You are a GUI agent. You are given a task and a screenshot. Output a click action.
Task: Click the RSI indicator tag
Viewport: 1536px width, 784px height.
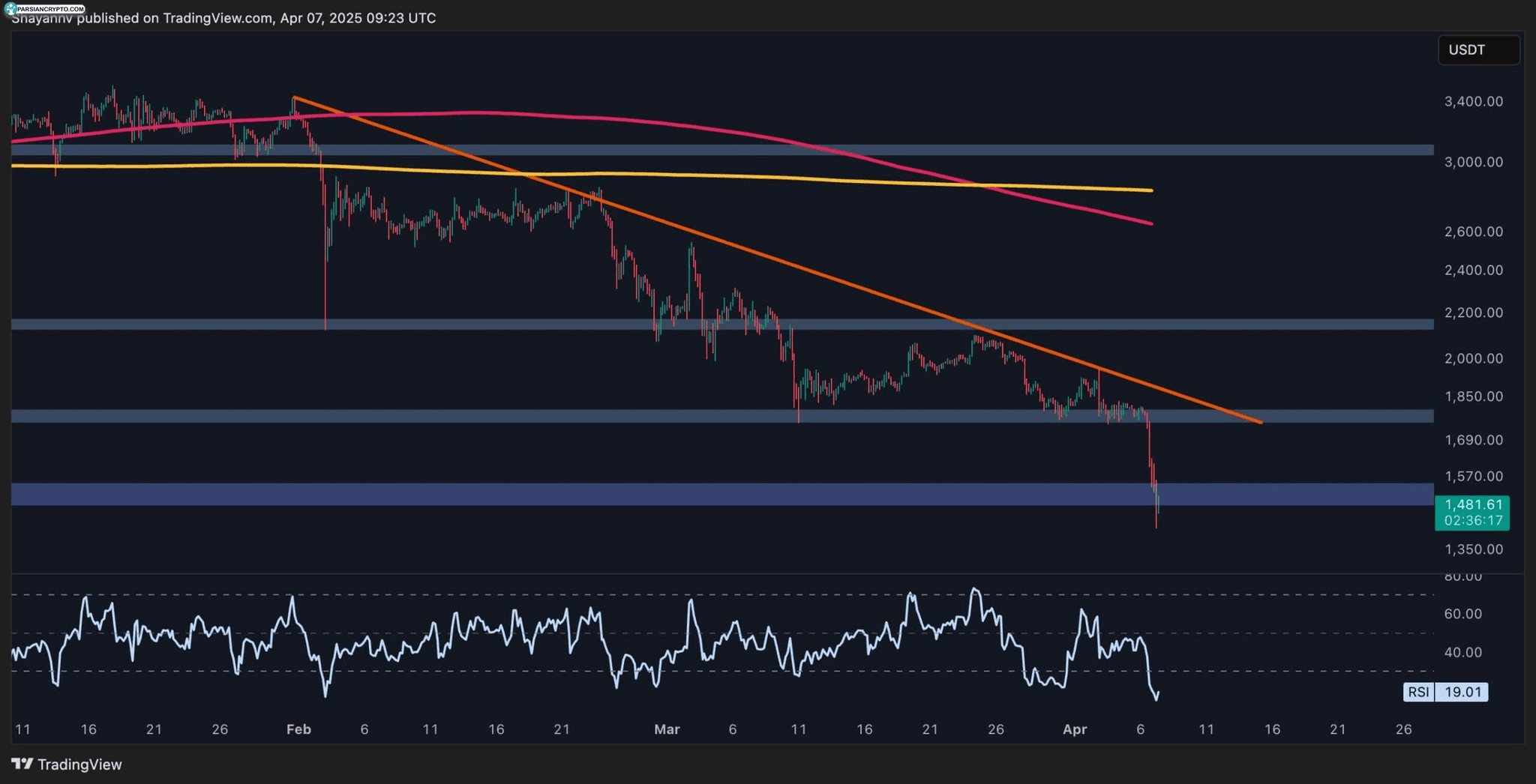point(1418,692)
